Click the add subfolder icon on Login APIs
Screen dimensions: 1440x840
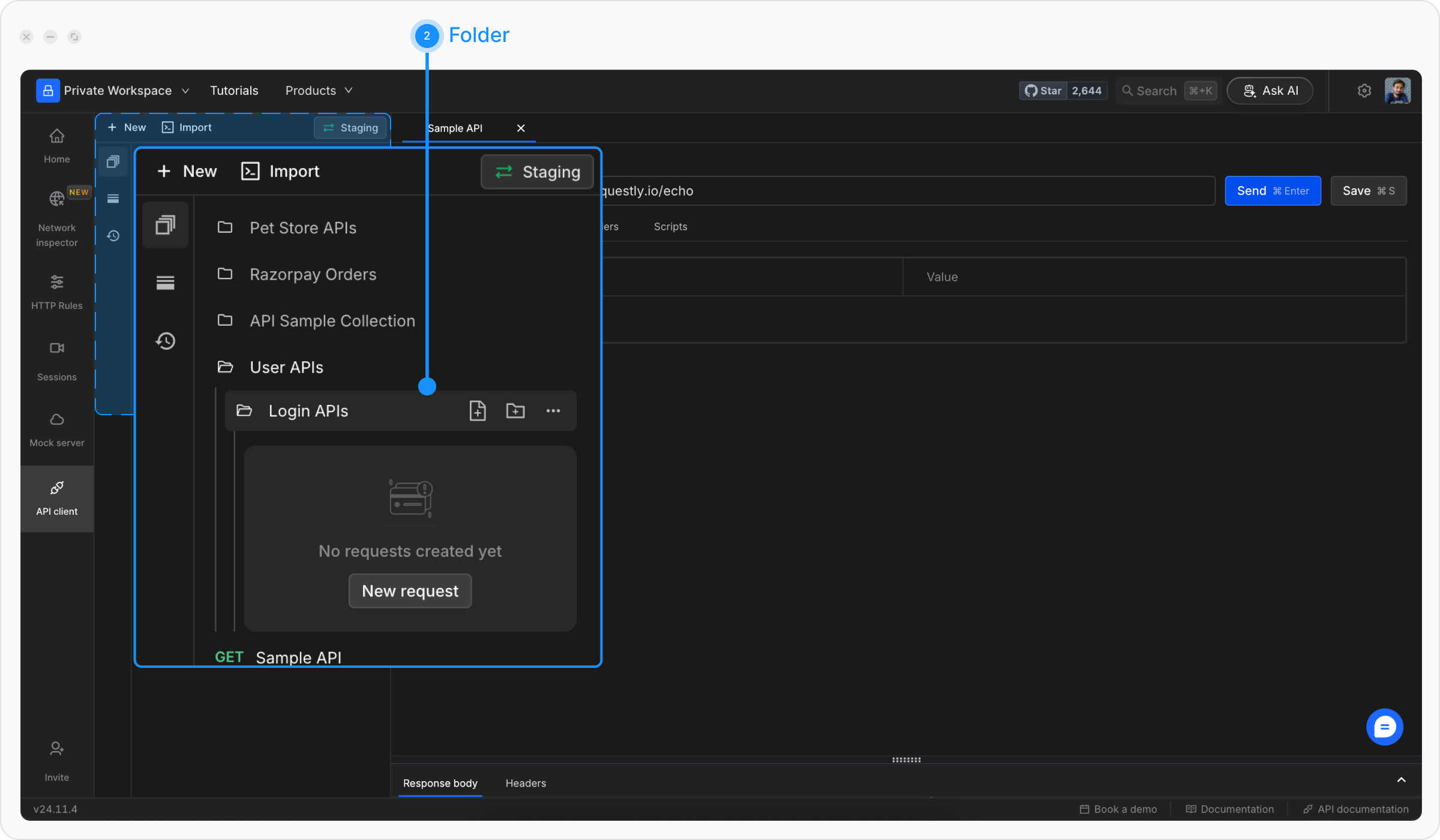515,411
